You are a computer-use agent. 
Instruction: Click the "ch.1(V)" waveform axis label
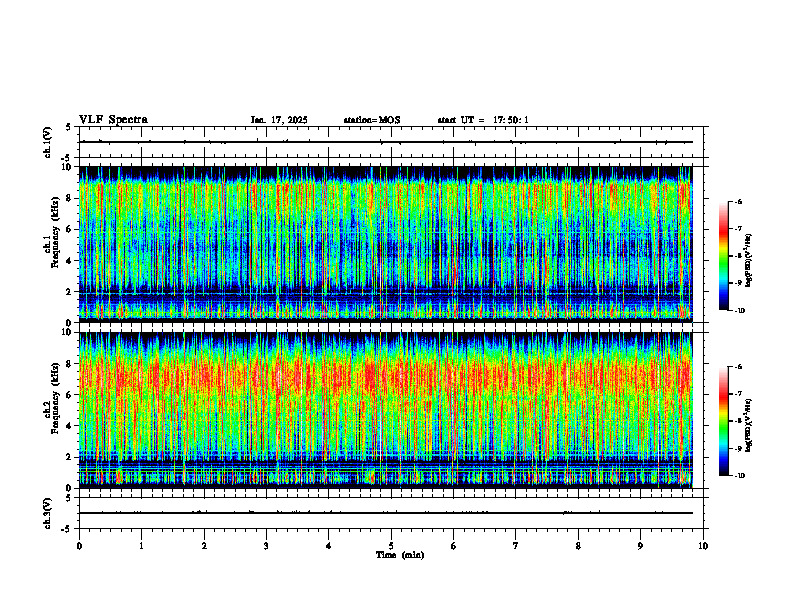(x=47, y=142)
